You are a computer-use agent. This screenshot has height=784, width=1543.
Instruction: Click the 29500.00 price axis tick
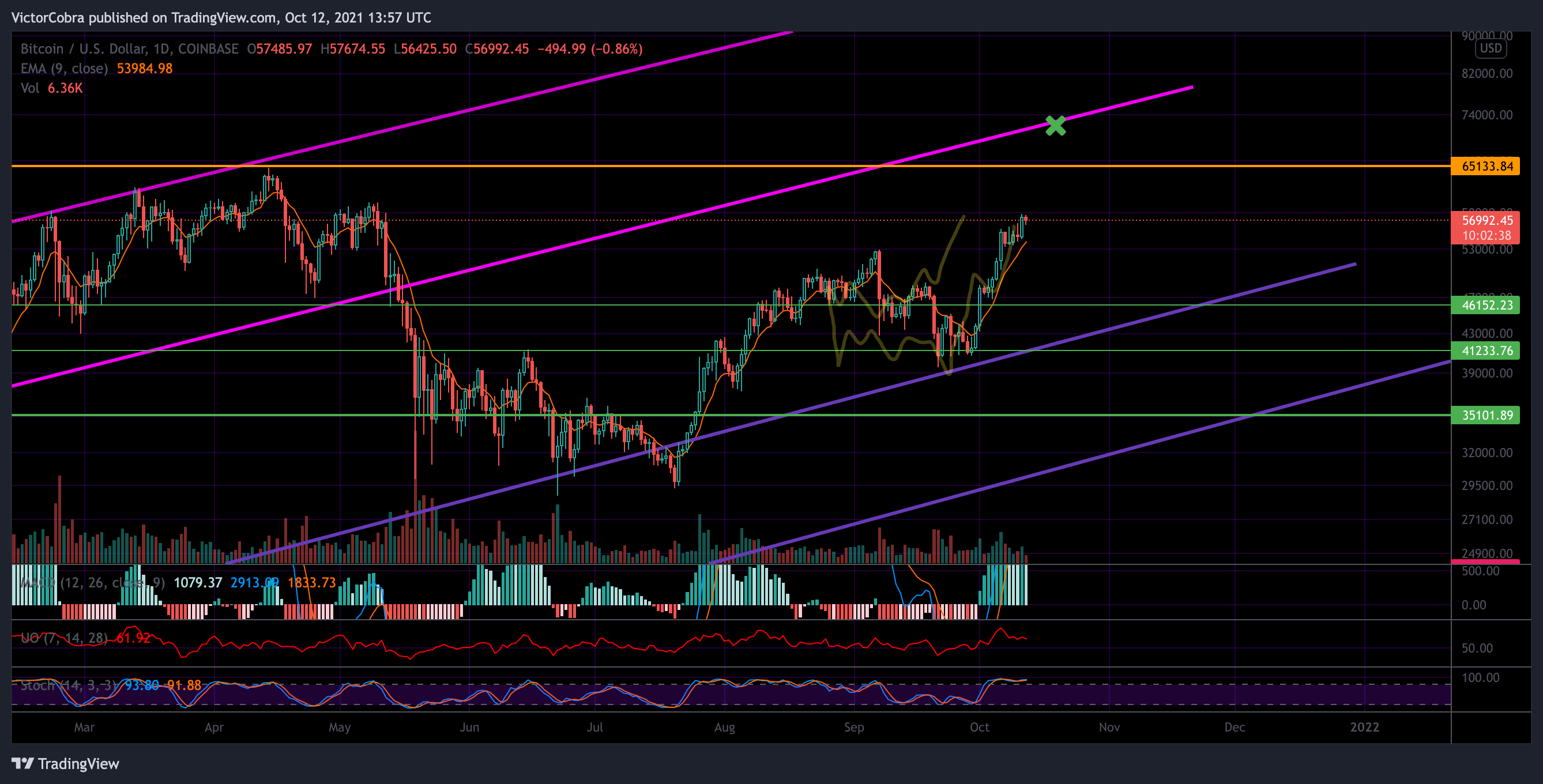click(1486, 486)
